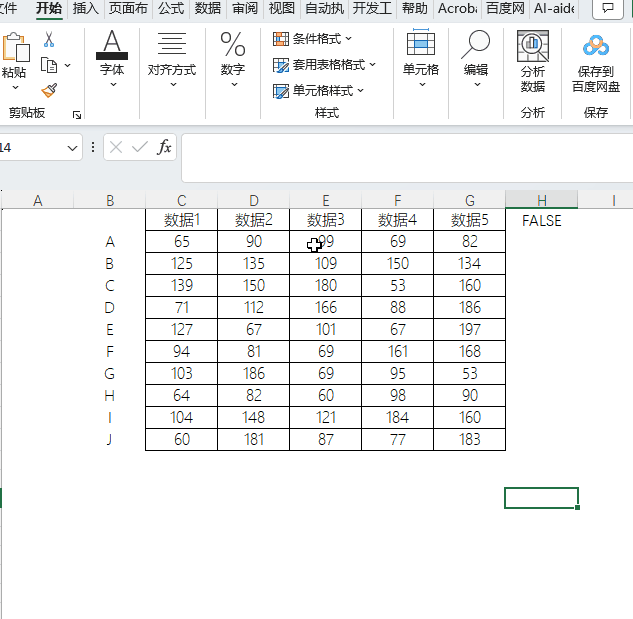
Task: Open the comments speech bubble button
Action: tap(608, 8)
